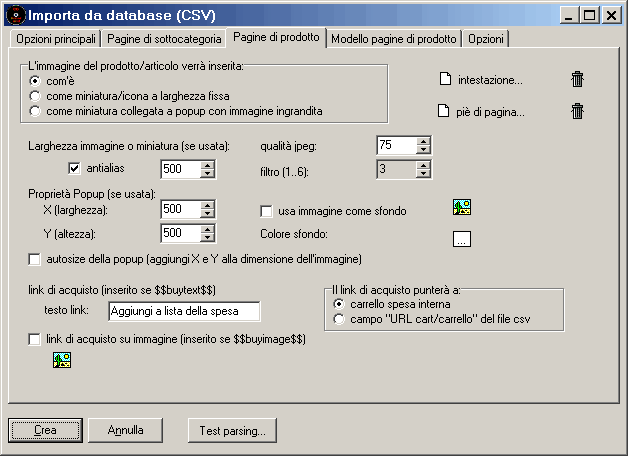Choose background image via picture icon
This screenshot has width=628, height=456.
pos(462,208)
